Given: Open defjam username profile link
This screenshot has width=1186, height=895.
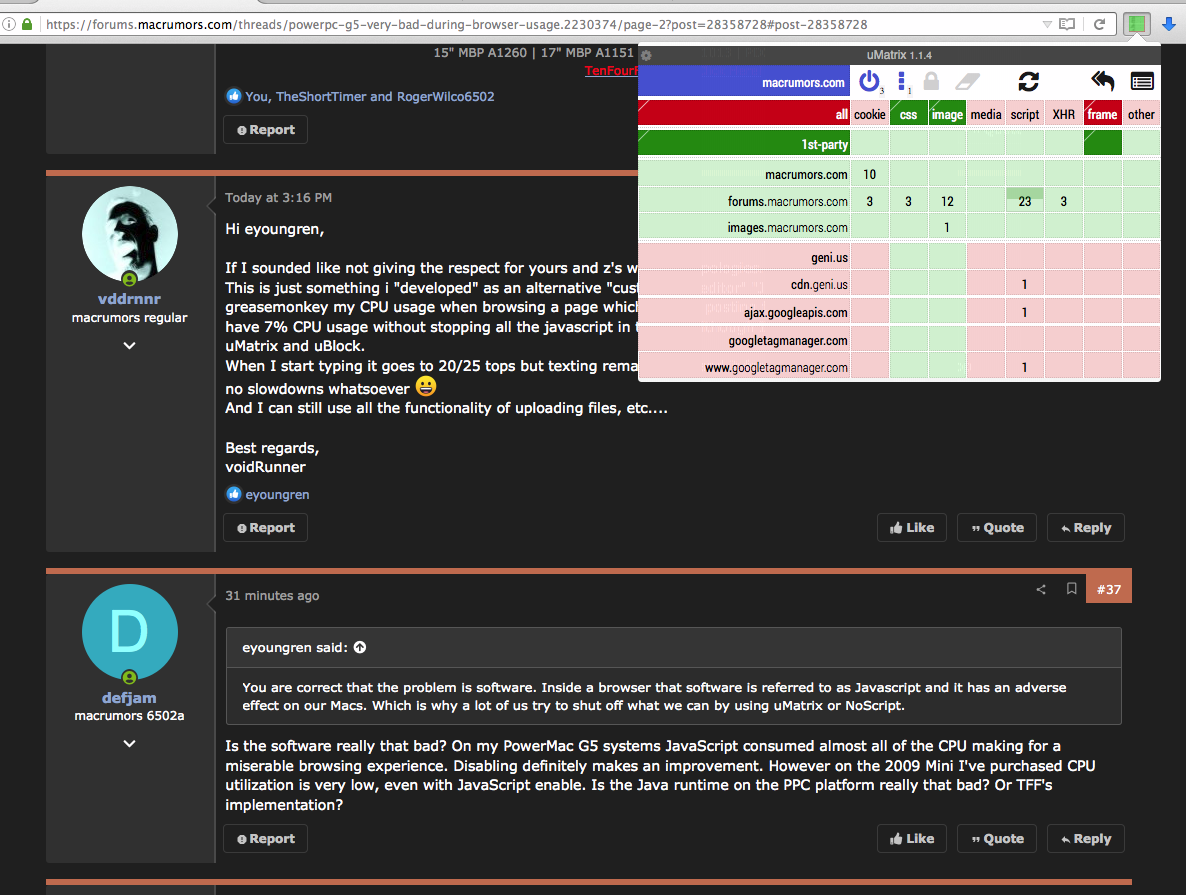Looking at the screenshot, I should pos(129,698).
